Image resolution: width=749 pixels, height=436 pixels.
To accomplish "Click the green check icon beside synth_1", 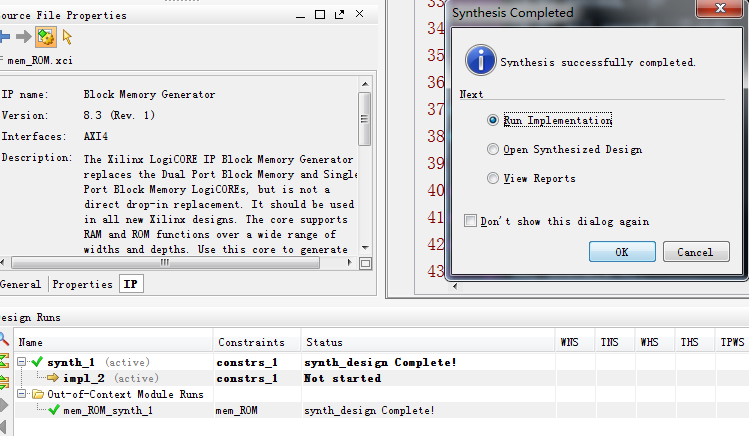I will tap(37, 362).
